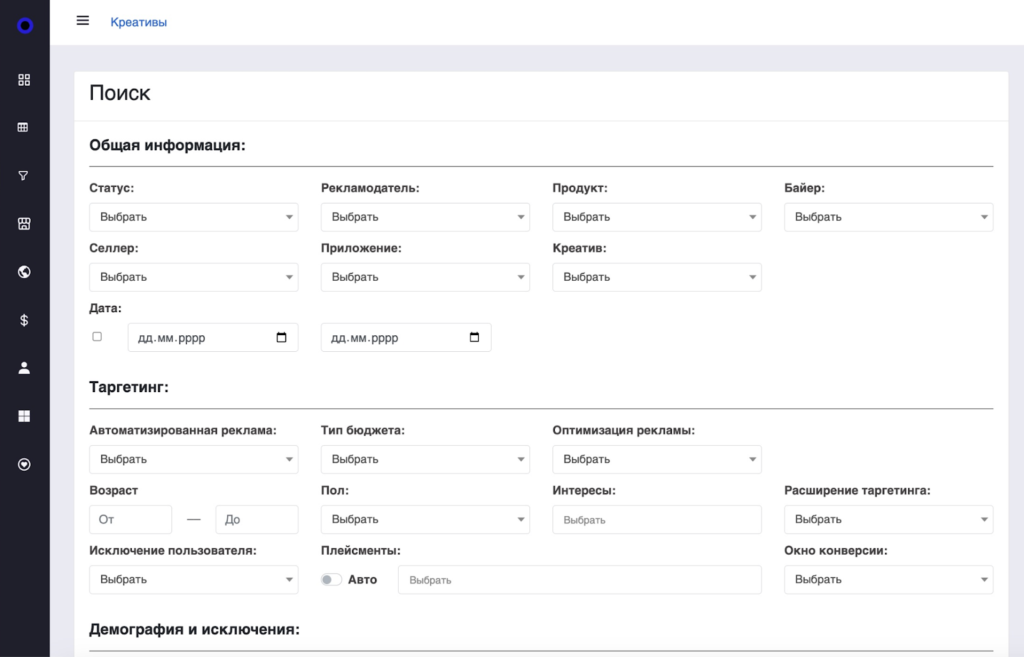Expand the Рекламодатель dropdown
The height and width of the screenshot is (657, 1024).
pos(425,217)
